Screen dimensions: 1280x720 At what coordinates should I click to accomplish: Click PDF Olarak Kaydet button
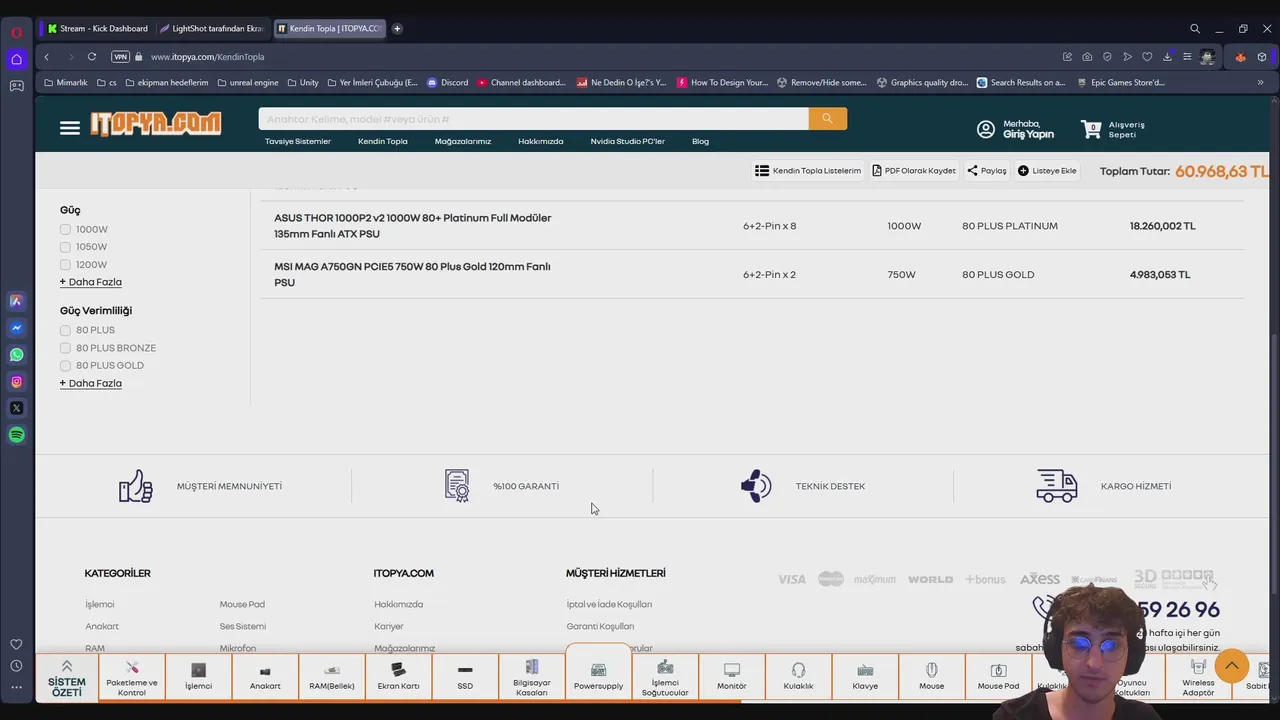click(914, 171)
